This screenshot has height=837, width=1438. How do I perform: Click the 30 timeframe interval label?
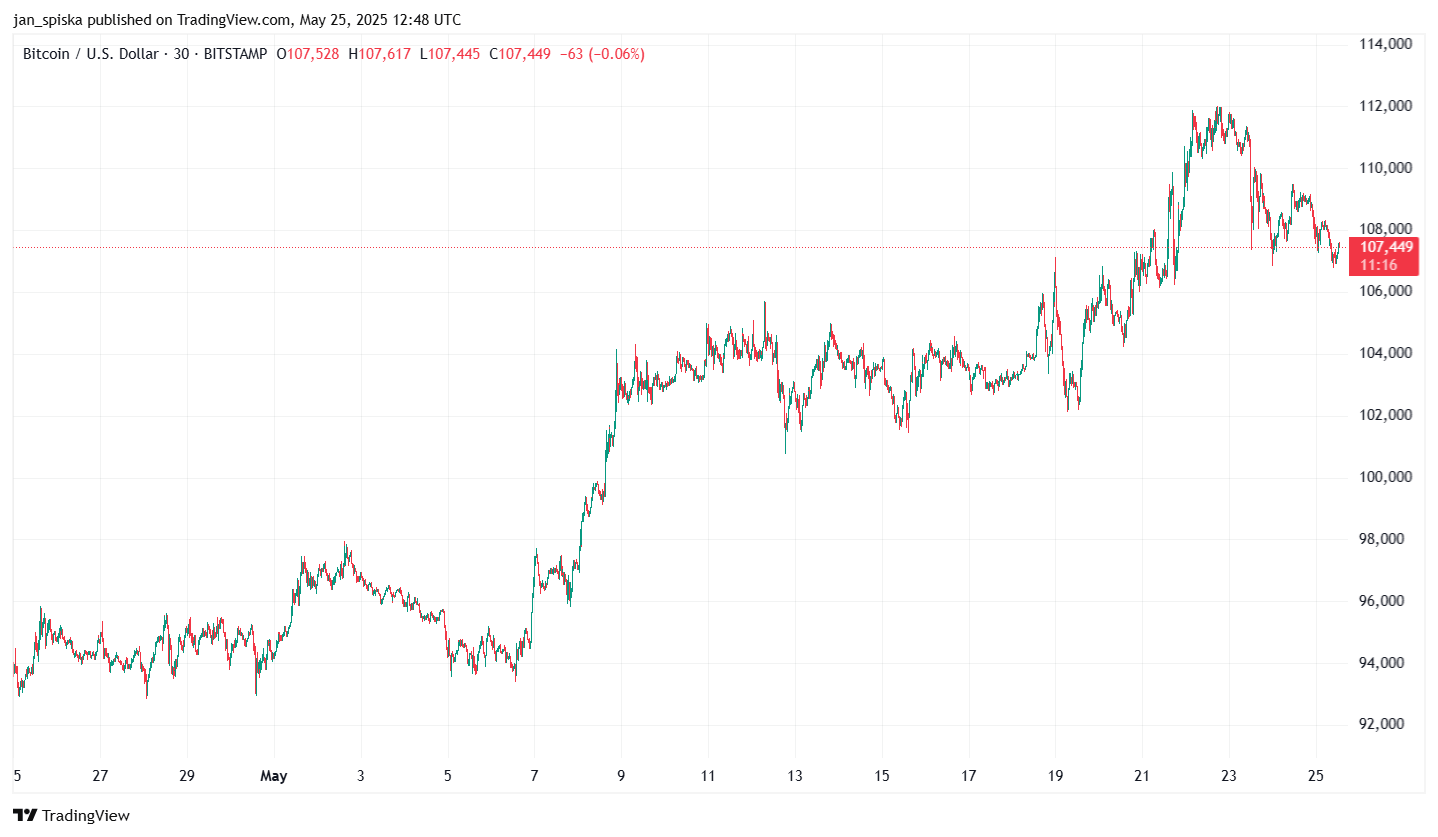point(181,54)
